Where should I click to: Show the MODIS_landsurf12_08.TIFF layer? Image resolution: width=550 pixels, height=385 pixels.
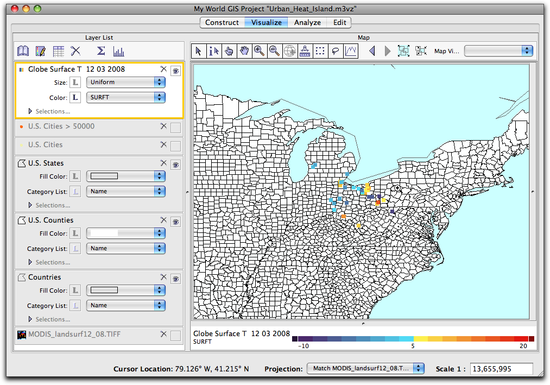tap(175, 336)
